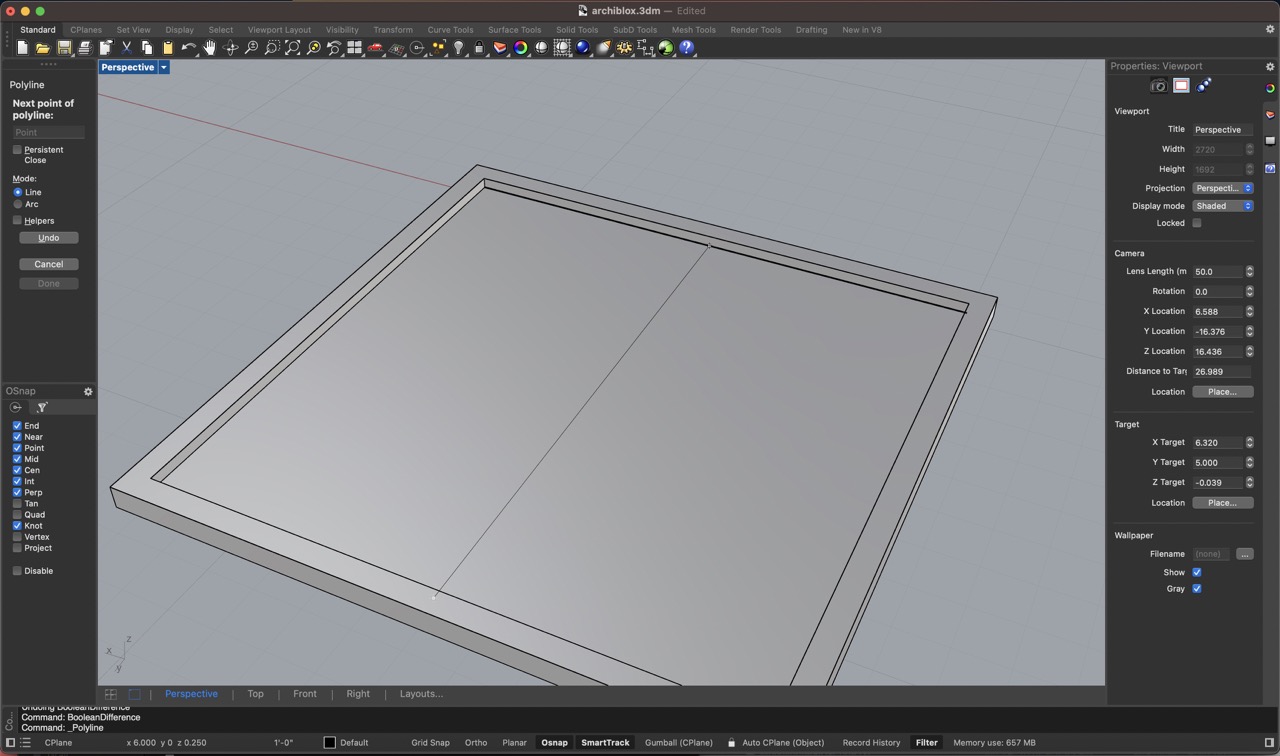Viewport: 1280px width, 756px height.
Task: Check the Disable osnap checkbox
Action: 17,571
